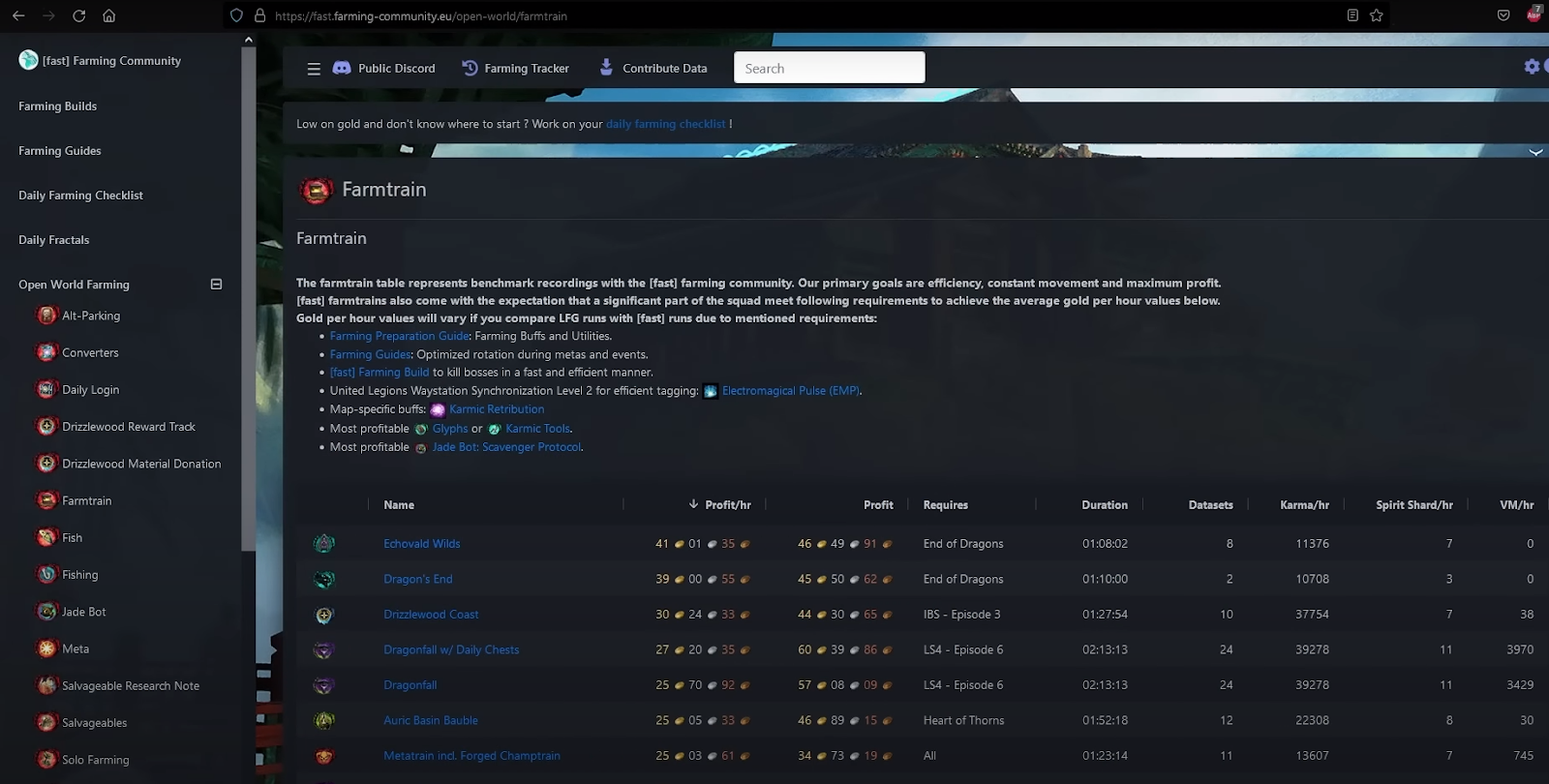
Task: Click the Dragon's End row icon
Action: 324,579
